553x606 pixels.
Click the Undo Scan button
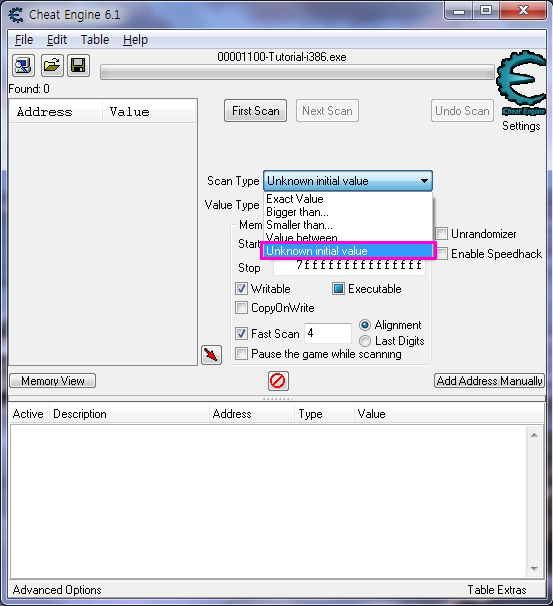[462, 111]
